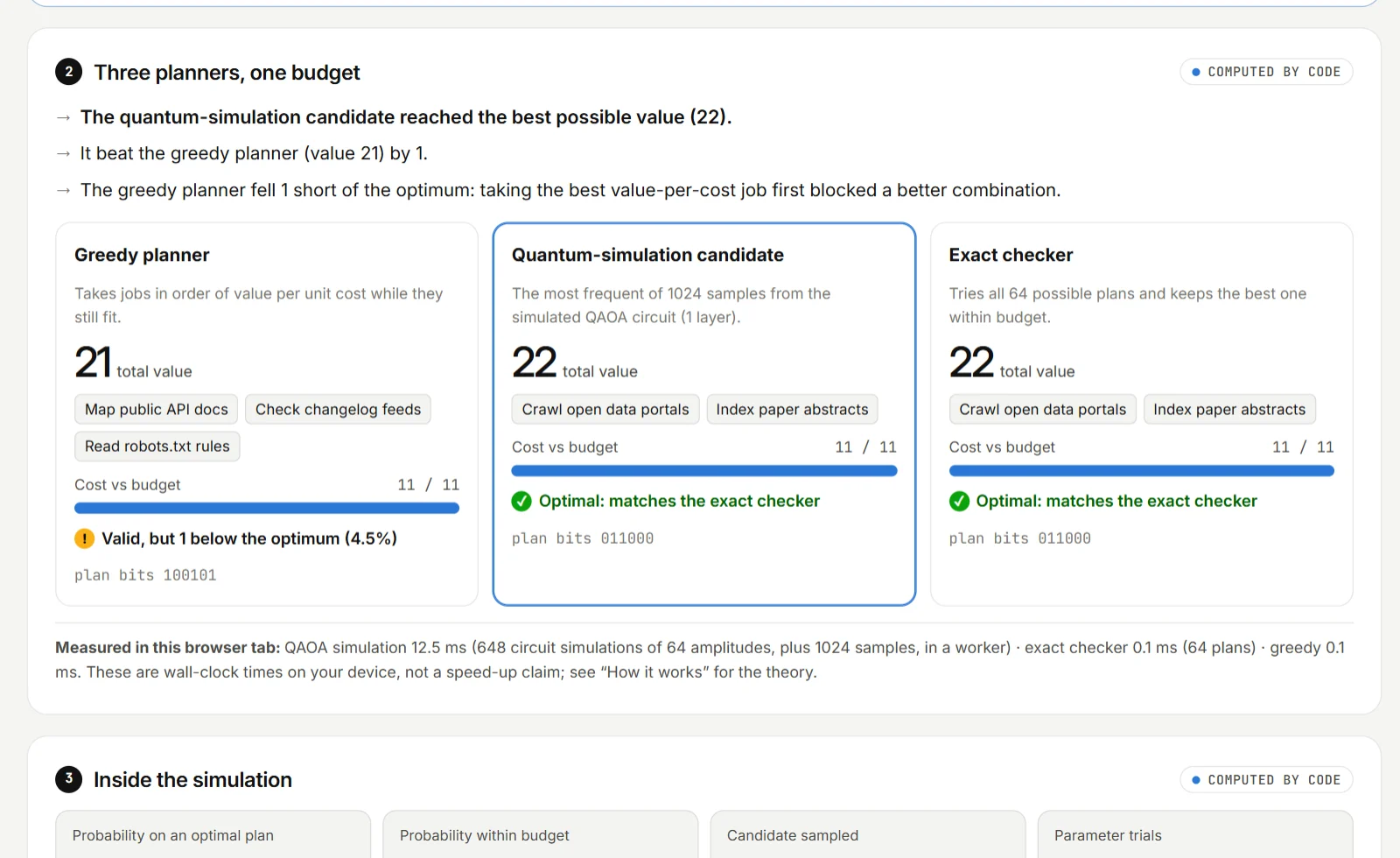The width and height of the screenshot is (1400, 858).
Task: Click the Greedy planner cost progress bar
Action: [267, 508]
